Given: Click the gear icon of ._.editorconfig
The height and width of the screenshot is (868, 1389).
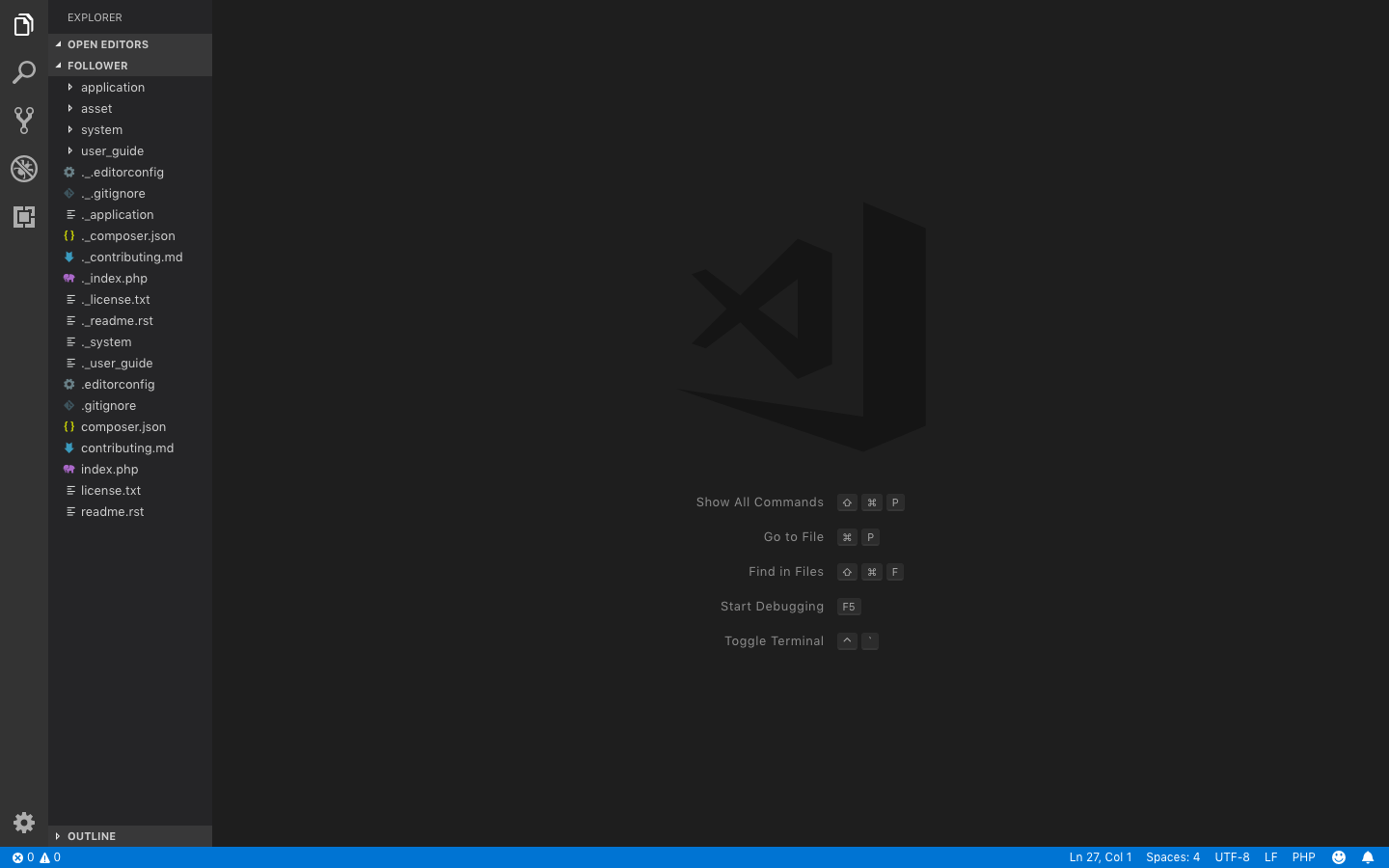Looking at the screenshot, I should (69, 173).
